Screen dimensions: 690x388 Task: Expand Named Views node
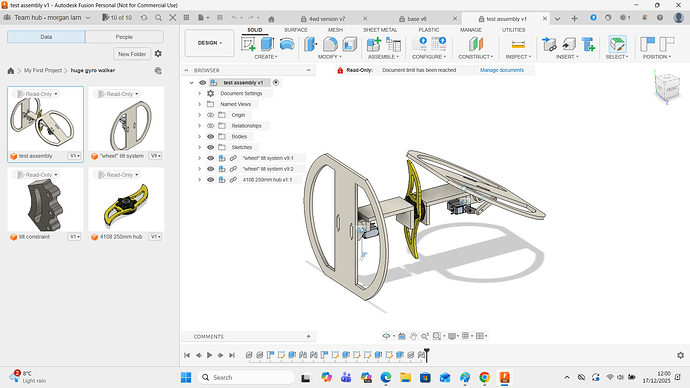(199, 104)
